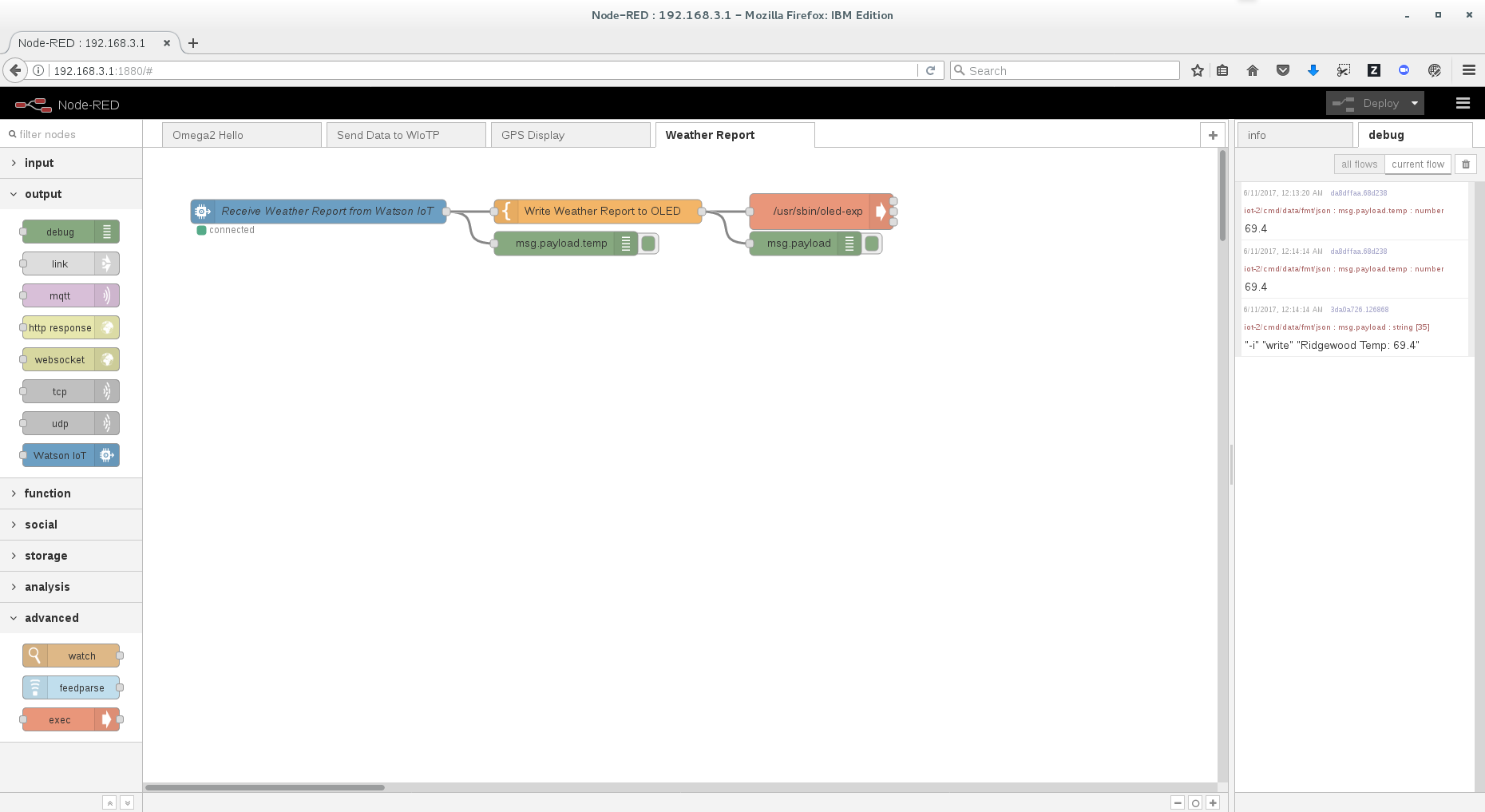The image size is (1485, 812).
Task: Bookmark this page with star icon
Action: pos(1197,70)
